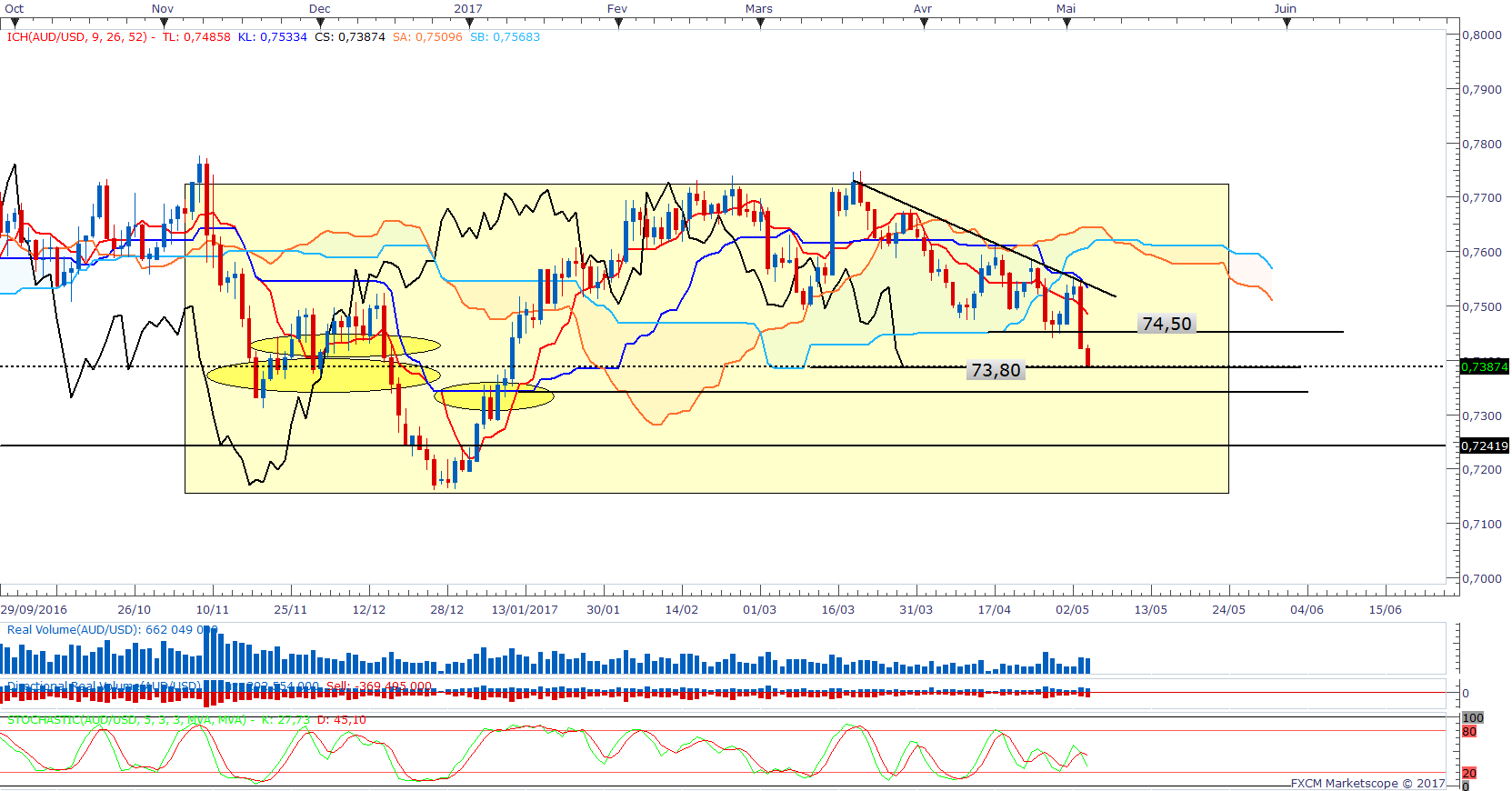Select the Nov month marker

tap(163, 9)
